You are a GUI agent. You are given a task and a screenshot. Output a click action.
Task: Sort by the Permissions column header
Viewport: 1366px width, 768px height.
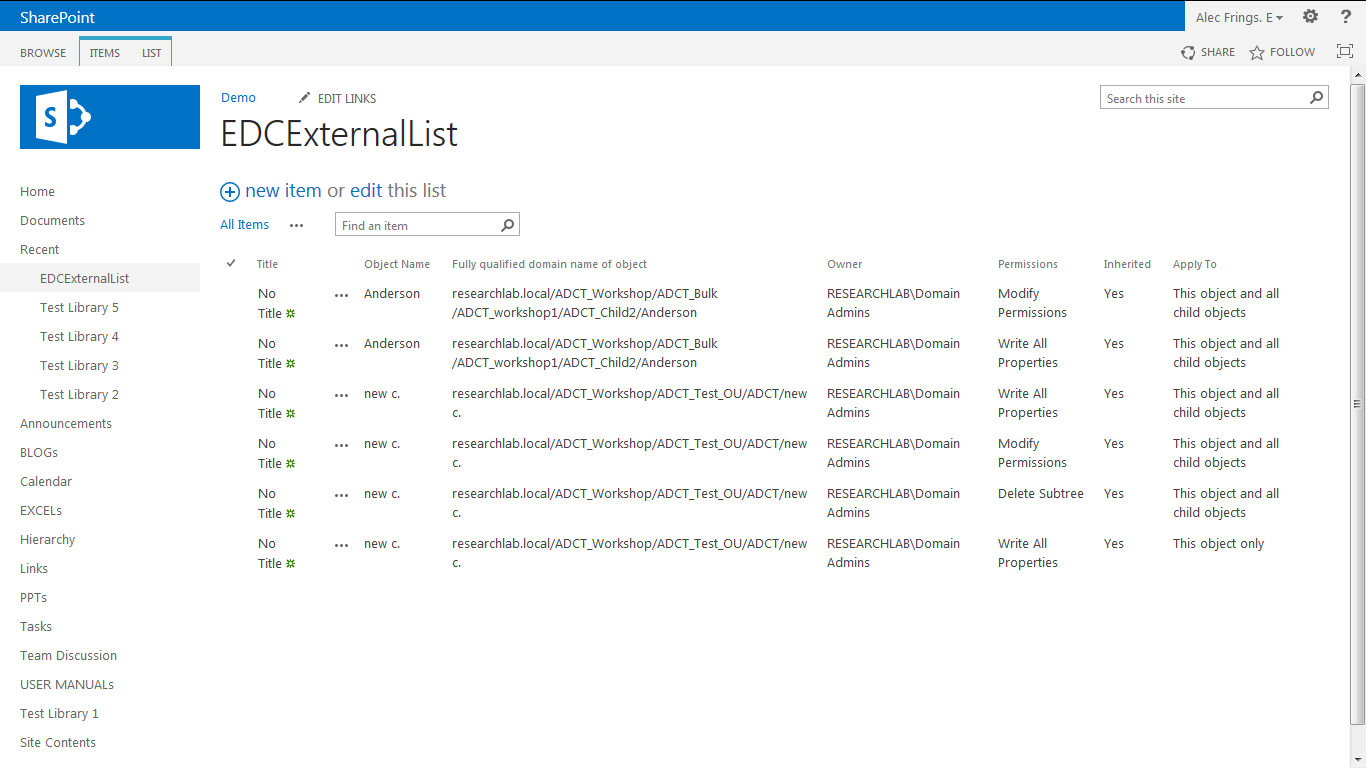(x=1028, y=264)
